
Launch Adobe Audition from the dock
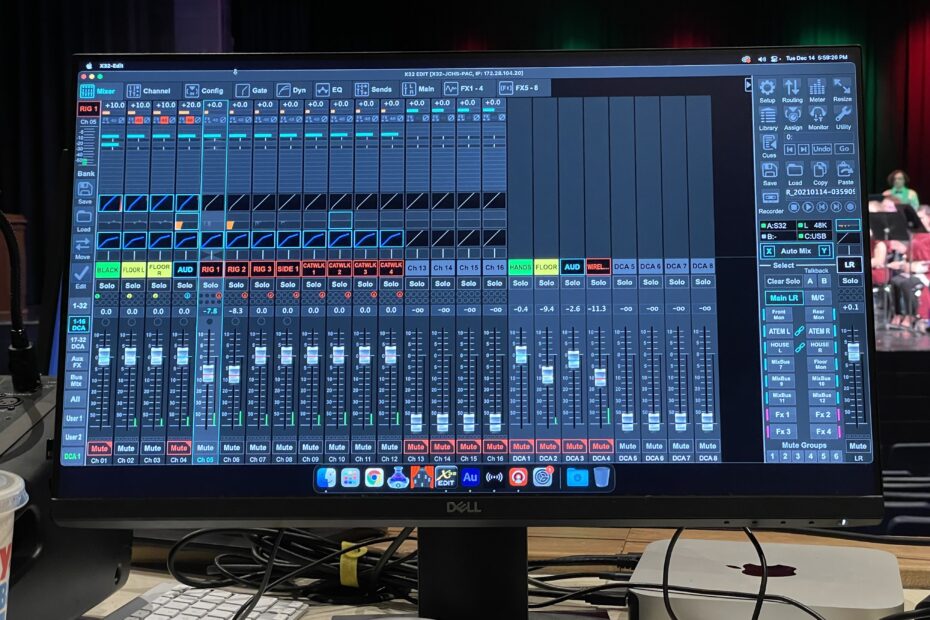(x=469, y=478)
